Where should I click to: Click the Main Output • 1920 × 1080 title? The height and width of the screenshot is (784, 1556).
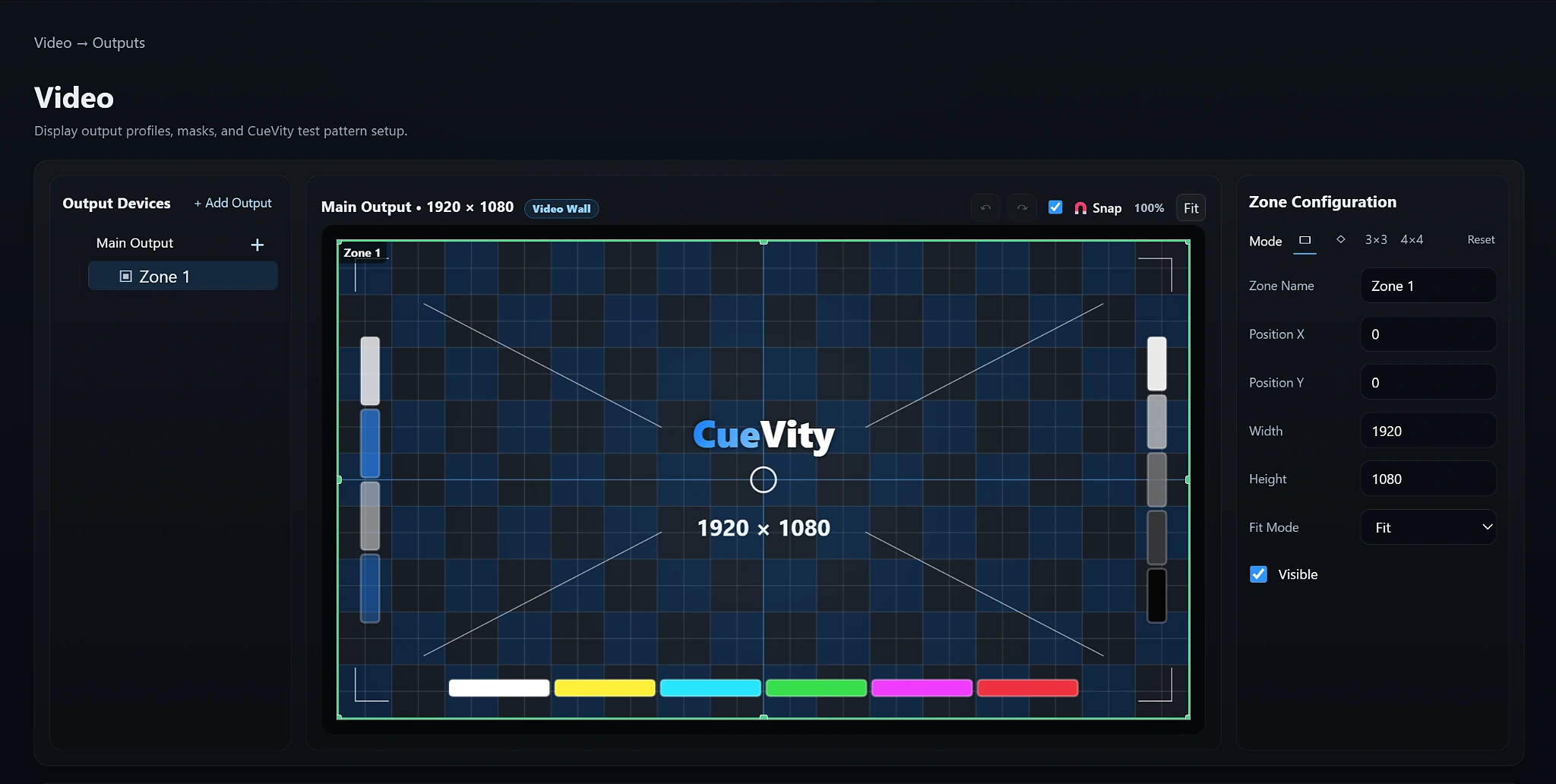coord(417,207)
